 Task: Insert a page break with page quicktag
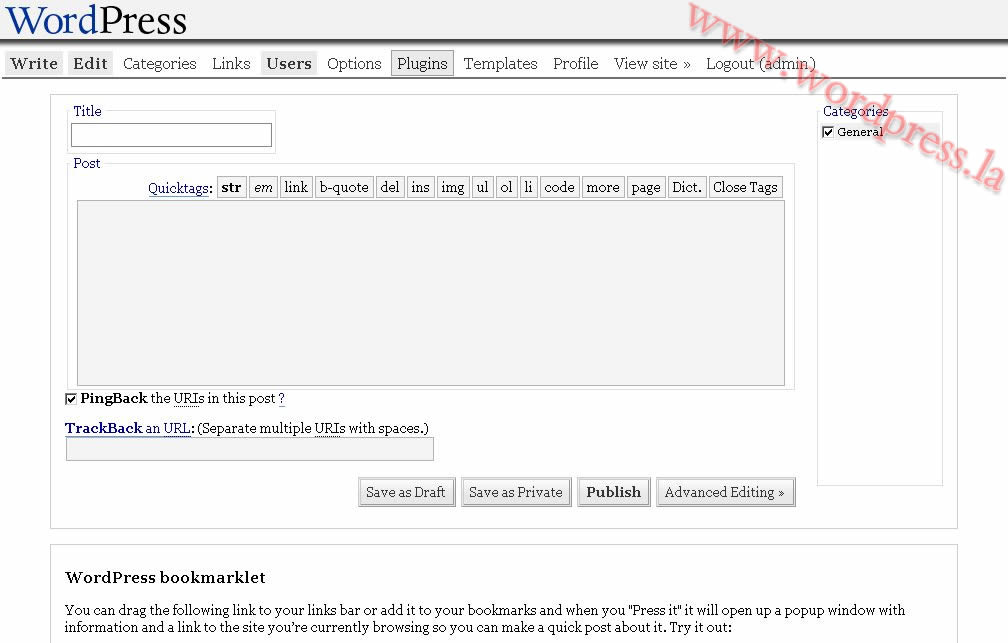click(646, 187)
